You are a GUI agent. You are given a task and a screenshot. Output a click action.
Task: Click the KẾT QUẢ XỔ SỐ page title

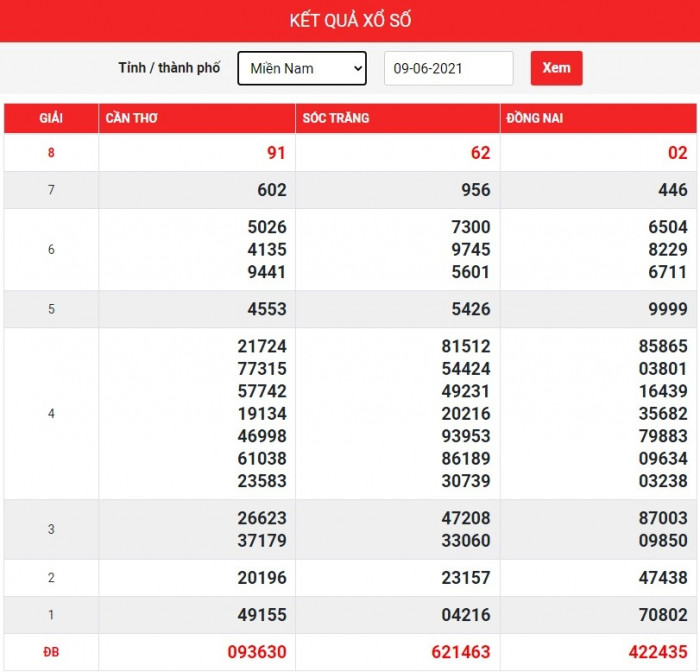[x=350, y=20]
